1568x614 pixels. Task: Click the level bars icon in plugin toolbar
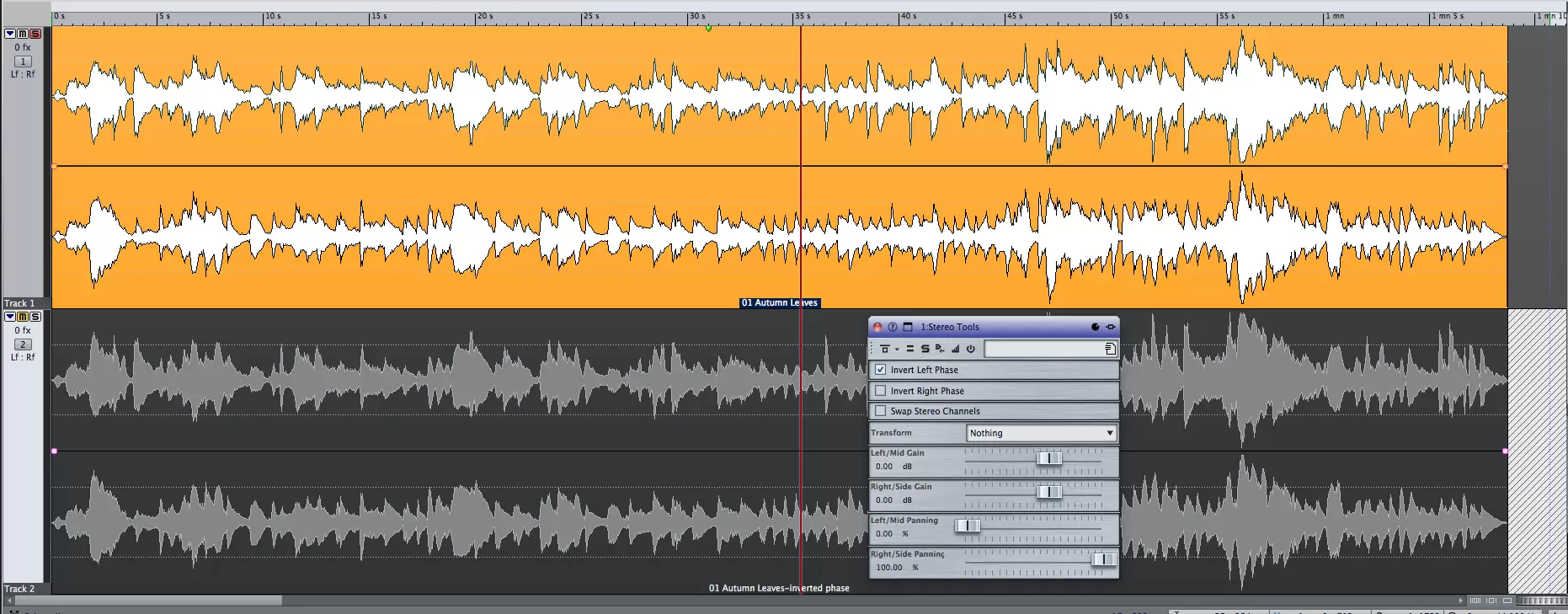pos(955,349)
